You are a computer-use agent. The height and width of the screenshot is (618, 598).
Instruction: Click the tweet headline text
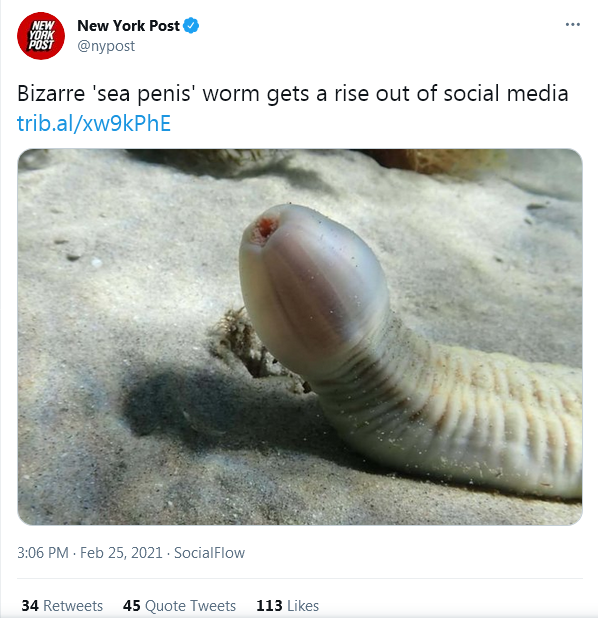[x=292, y=94]
